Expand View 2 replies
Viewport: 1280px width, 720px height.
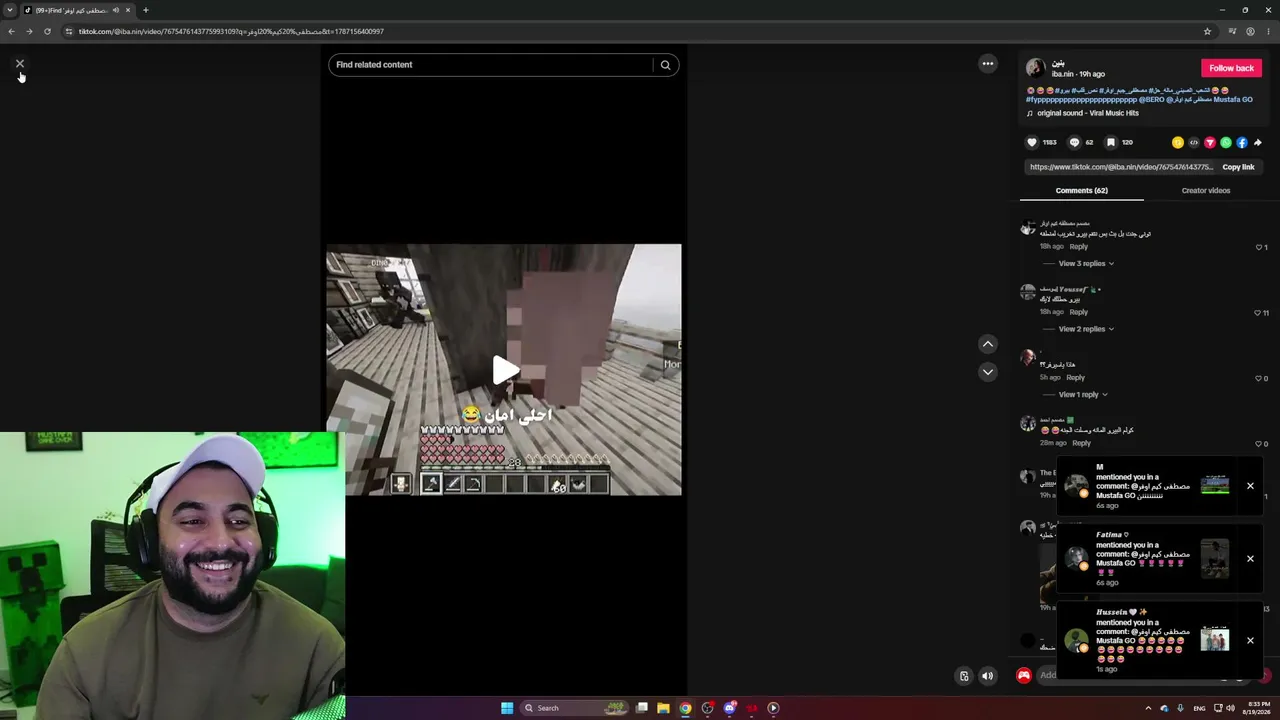(1086, 329)
